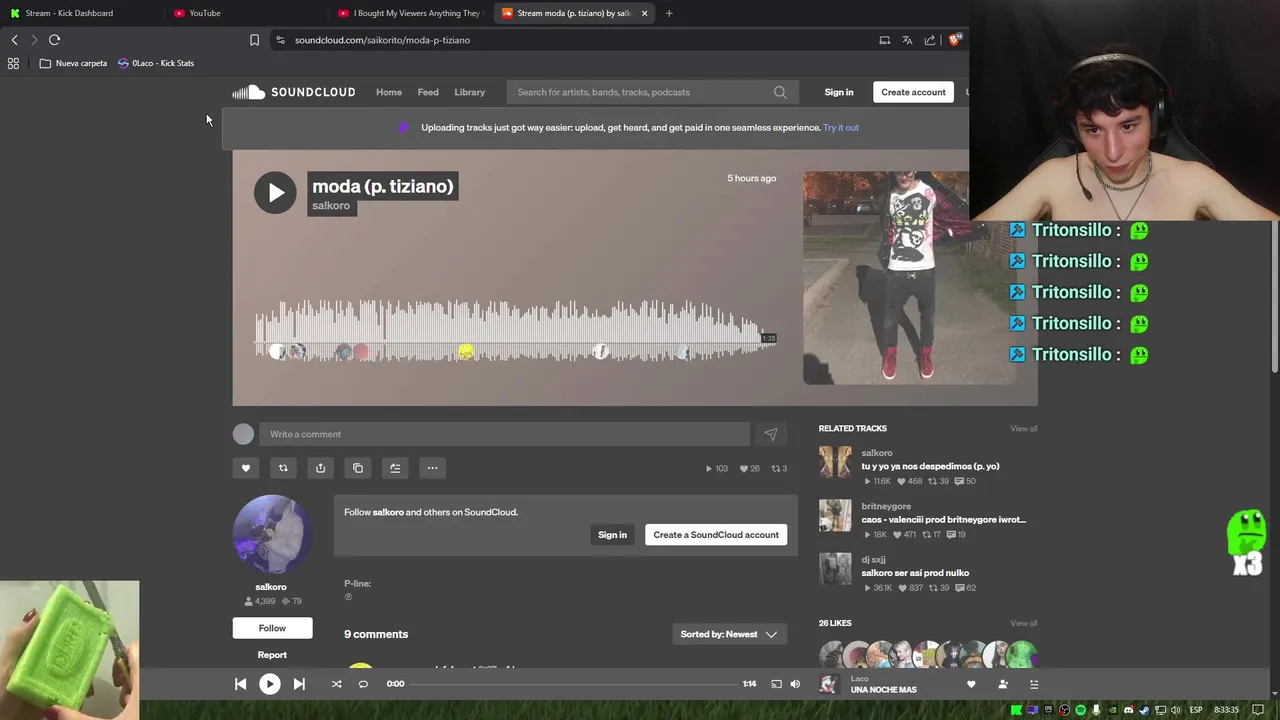The height and width of the screenshot is (720, 1280).
Task: Open related track tu y yo ya nos despedimos
Action: (x=930, y=466)
